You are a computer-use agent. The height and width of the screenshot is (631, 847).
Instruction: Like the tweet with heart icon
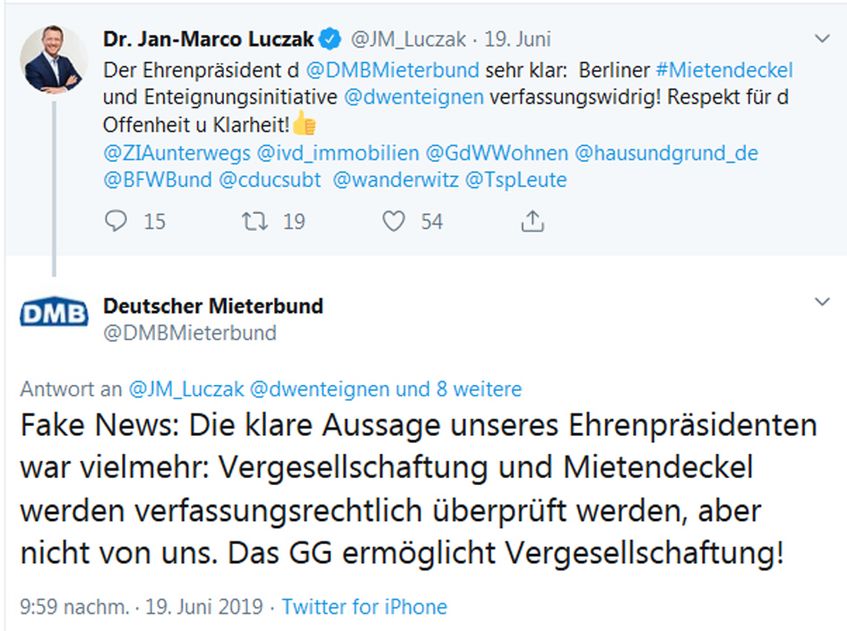pyautogui.click(x=394, y=221)
